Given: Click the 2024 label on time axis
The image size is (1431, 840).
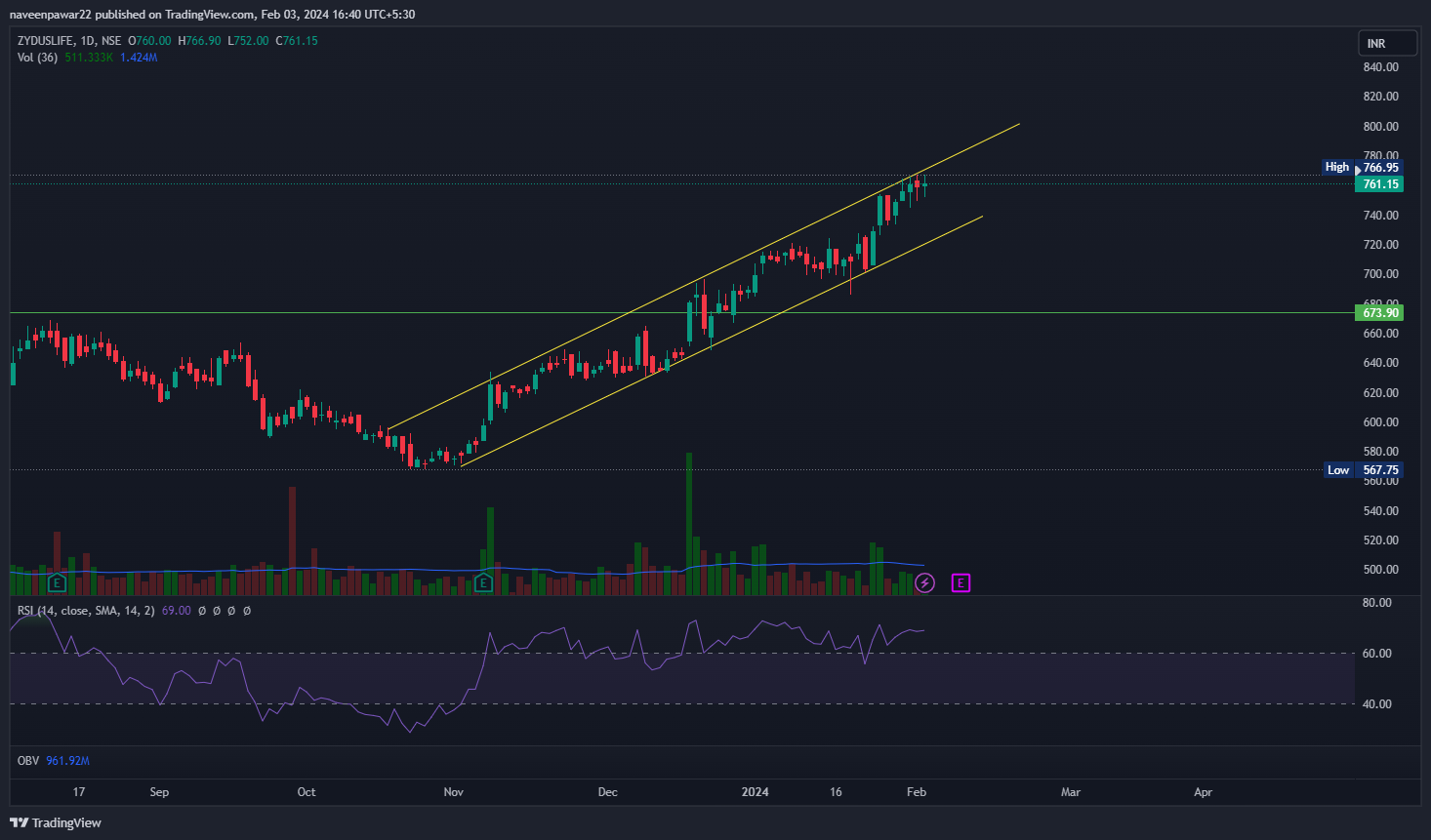Looking at the screenshot, I should [755, 792].
